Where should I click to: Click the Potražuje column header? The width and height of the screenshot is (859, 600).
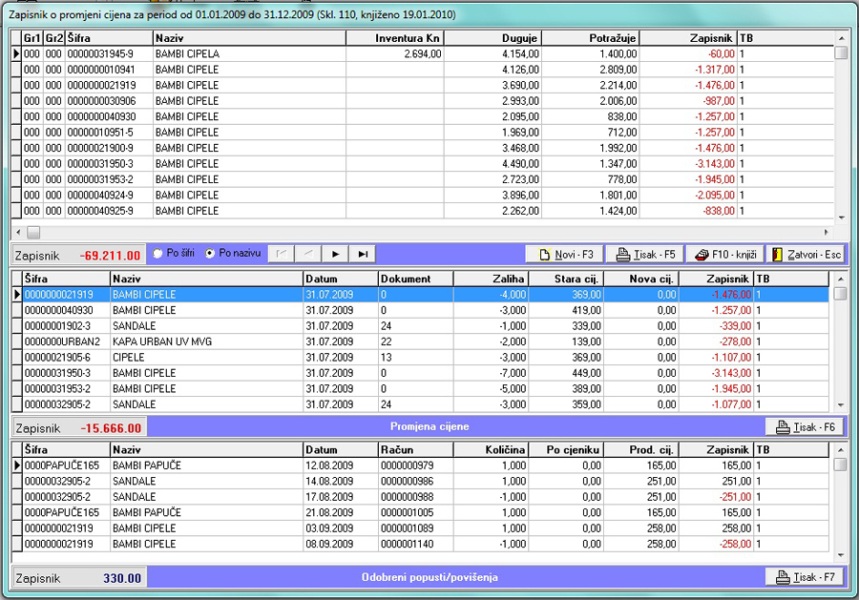click(x=591, y=38)
